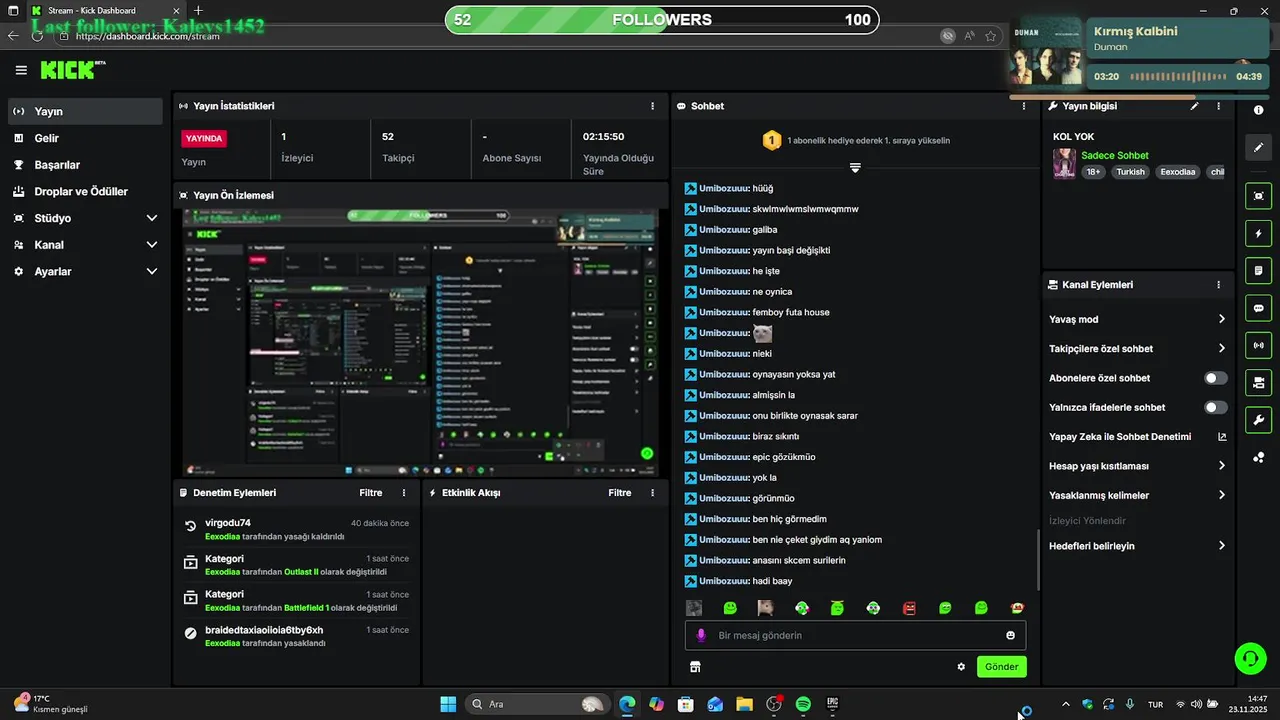The height and width of the screenshot is (720, 1280).
Task: Select the braidedtaxiaoiloia6tby6xh ban entry
Action: [297, 637]
